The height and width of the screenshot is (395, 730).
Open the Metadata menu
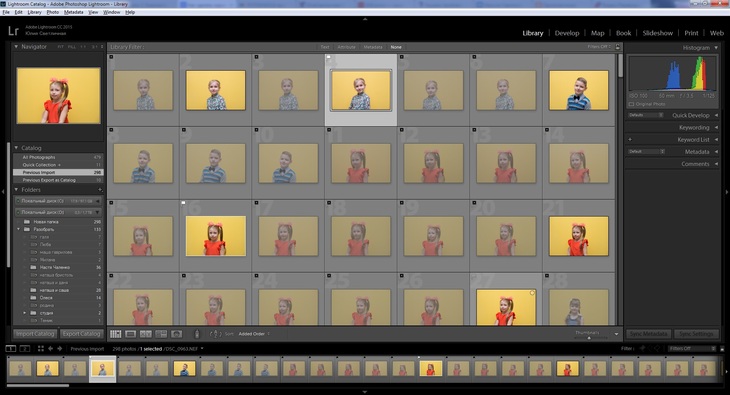pyautogui.click(x=74, y=12)
